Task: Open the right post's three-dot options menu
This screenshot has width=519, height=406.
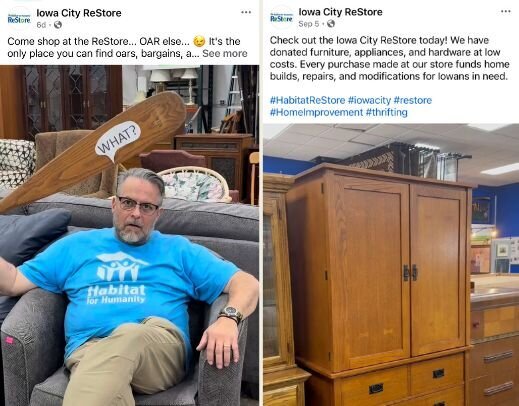Action: [x=506, y=11]
